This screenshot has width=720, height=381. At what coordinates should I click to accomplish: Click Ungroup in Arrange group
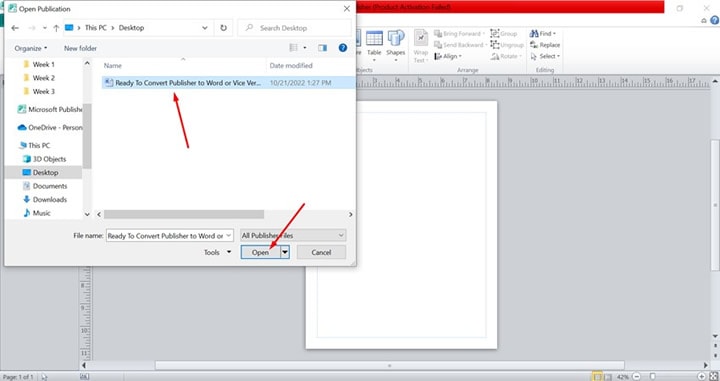coord(507,45)
